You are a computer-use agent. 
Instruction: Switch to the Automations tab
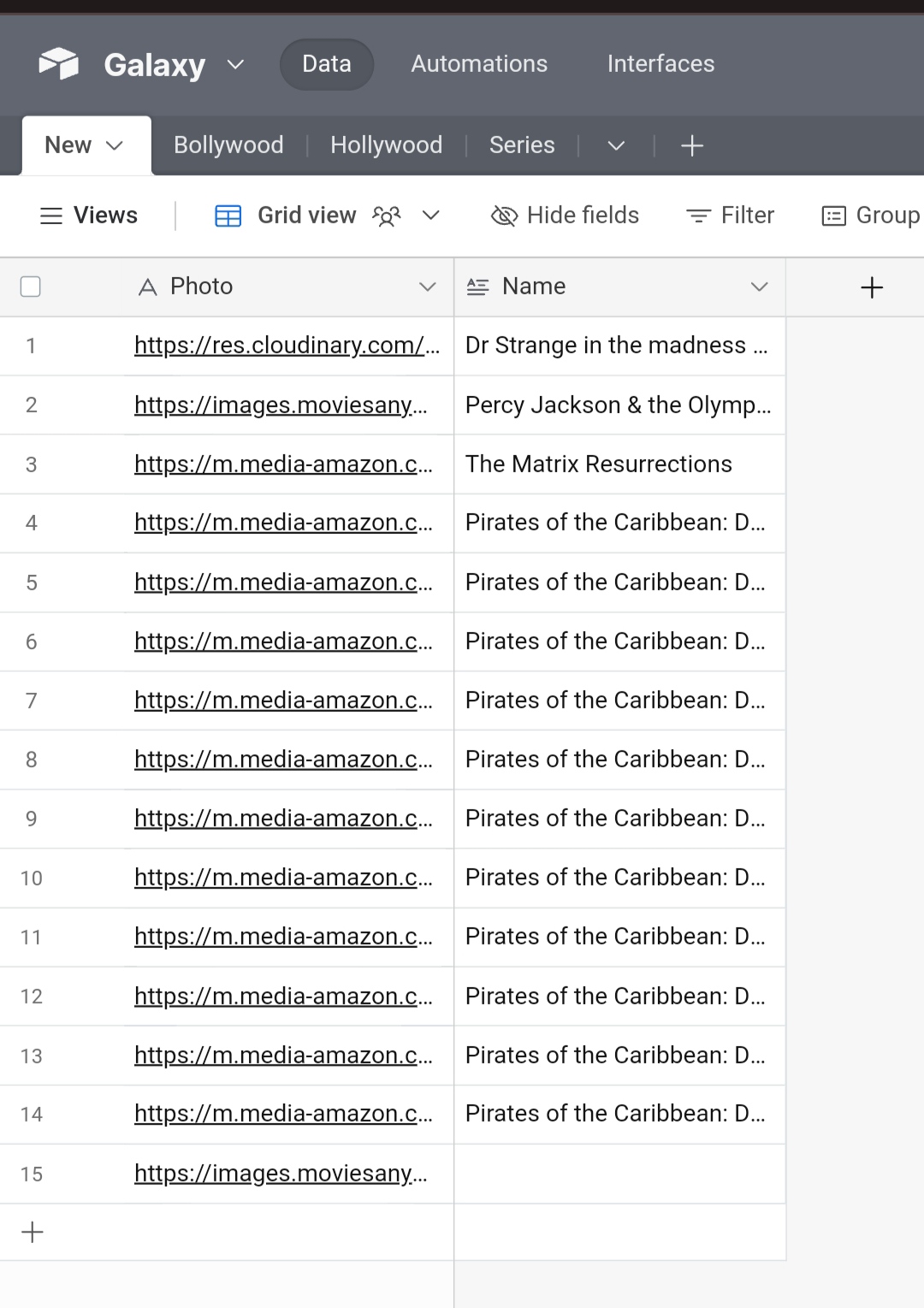pyautogui.click(x=478, y=63)
